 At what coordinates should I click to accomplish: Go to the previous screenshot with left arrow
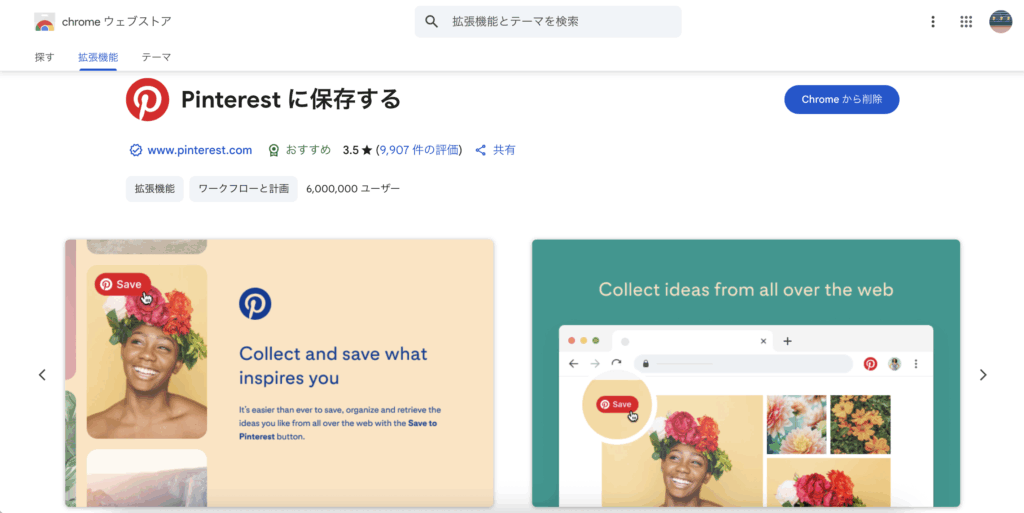42,375
